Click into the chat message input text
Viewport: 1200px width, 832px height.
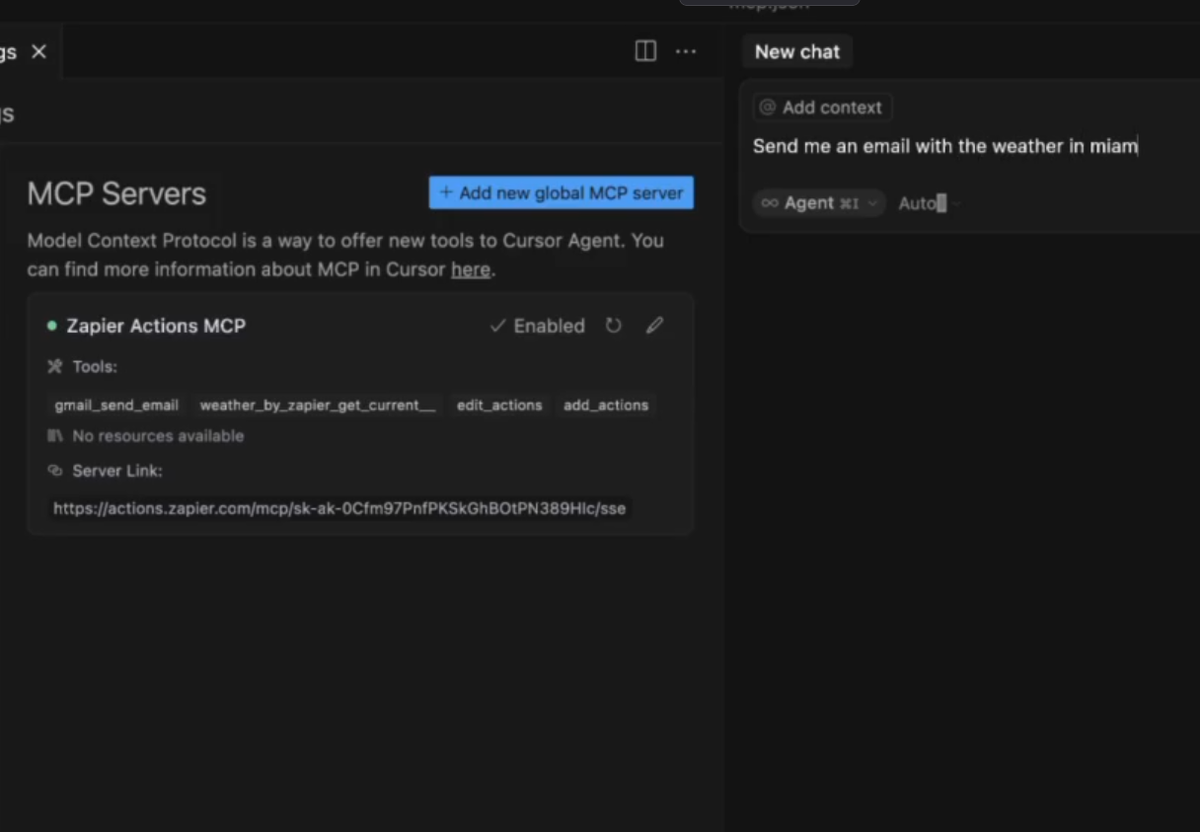click(945, 146)
